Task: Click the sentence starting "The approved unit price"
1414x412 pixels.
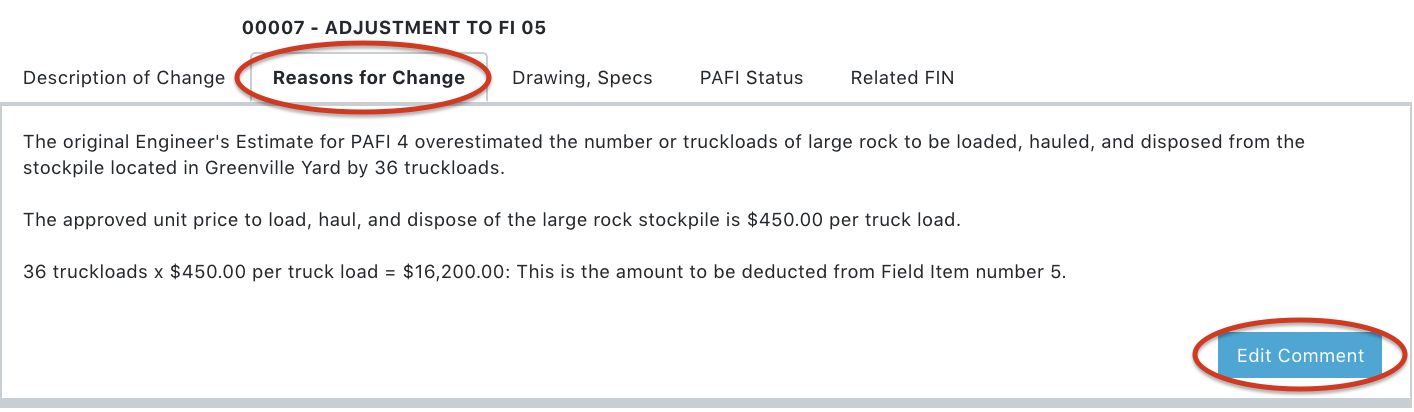Action: 491,220
